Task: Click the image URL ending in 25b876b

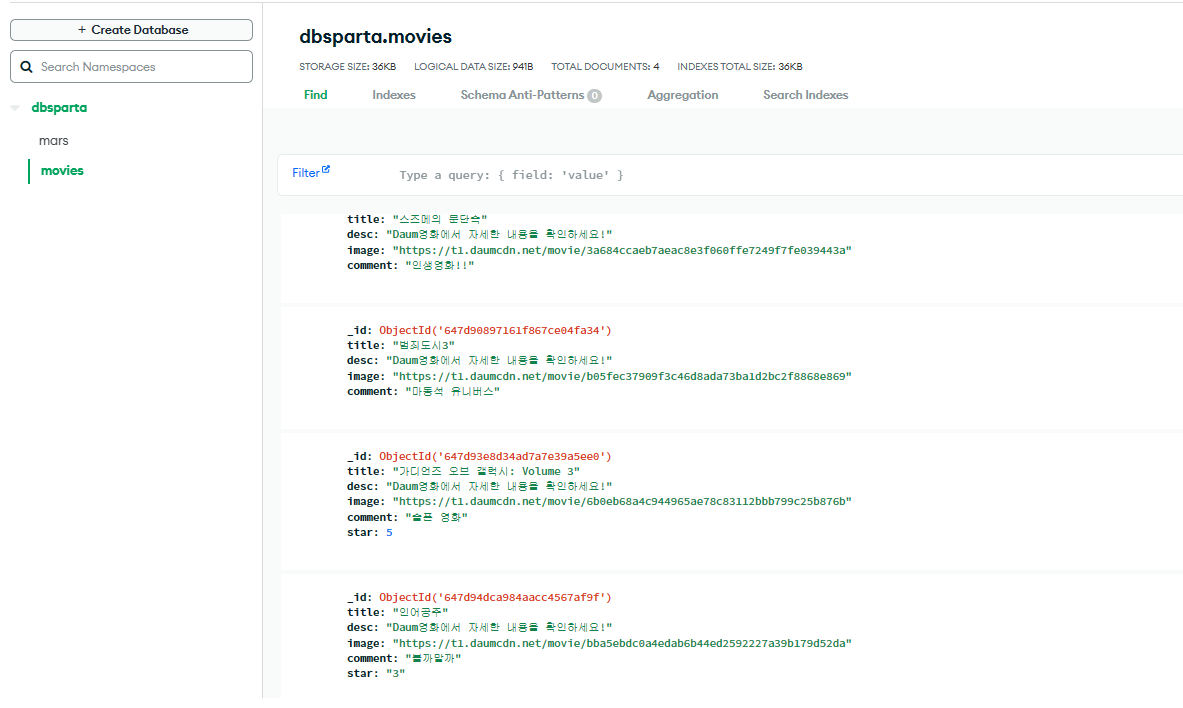Action: (x=622, y=502)
